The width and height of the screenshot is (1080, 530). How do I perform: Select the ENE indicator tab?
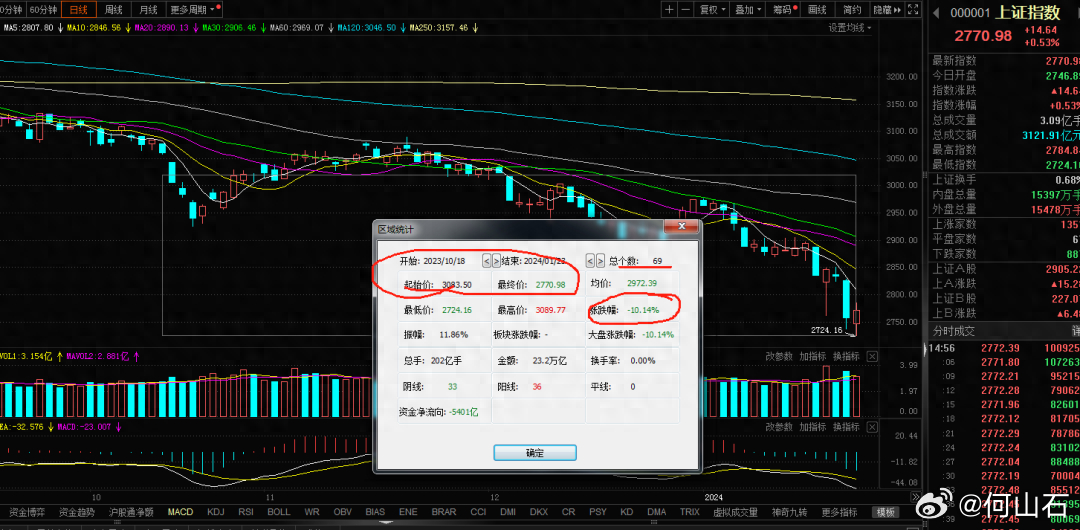pos(408,512)
